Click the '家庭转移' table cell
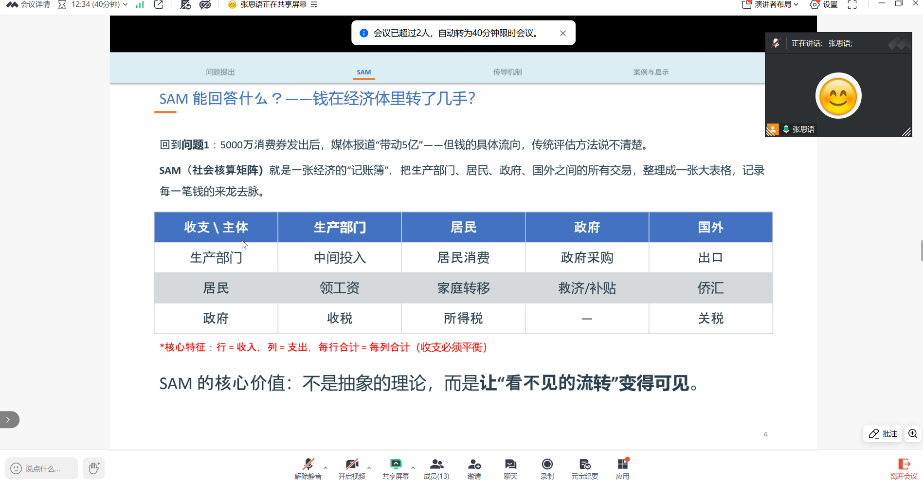The height and width of the screenshot is (483, 923). point(463,288)
